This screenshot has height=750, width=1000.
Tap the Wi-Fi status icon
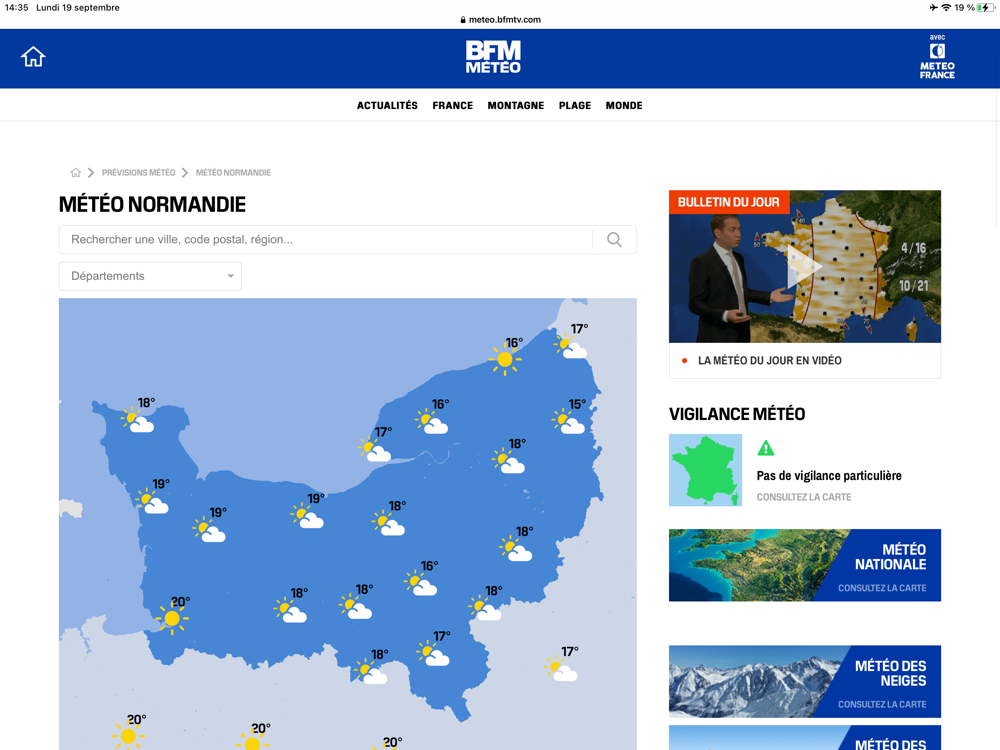[946, 8]
